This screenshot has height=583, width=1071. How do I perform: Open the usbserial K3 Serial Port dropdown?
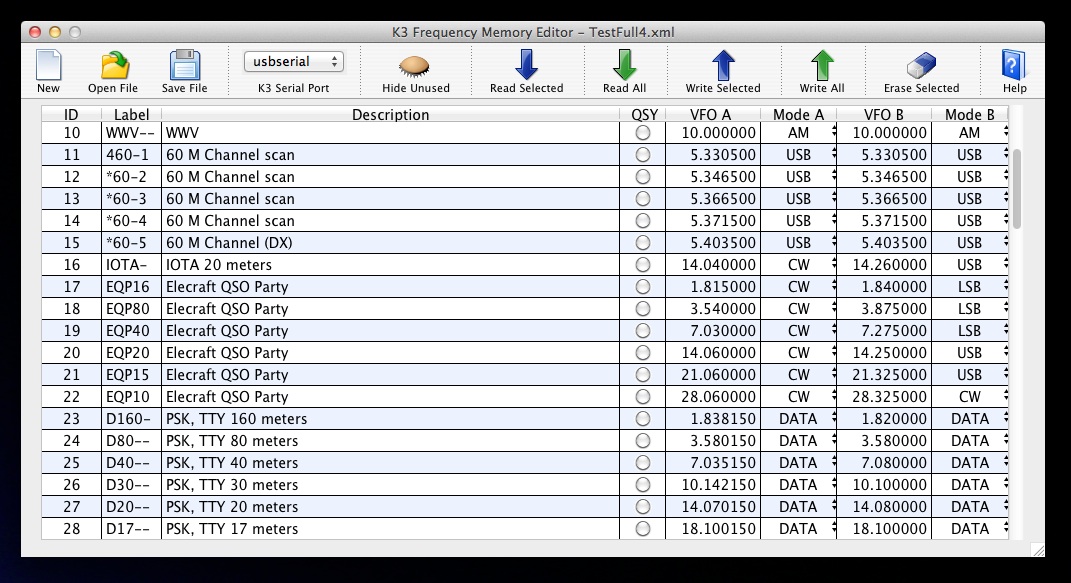(294, 61)
